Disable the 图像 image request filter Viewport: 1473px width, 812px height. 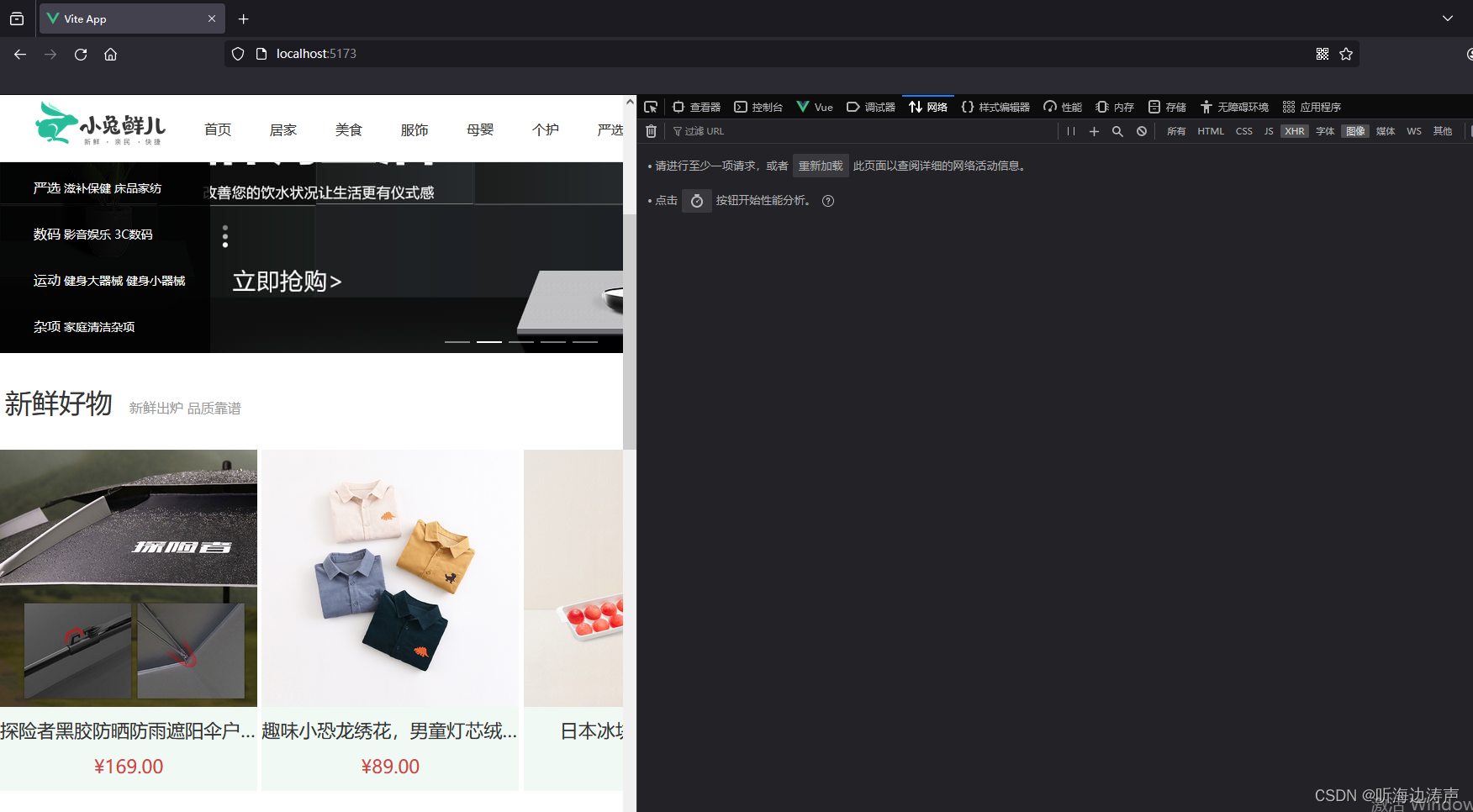click(1354, 131)
